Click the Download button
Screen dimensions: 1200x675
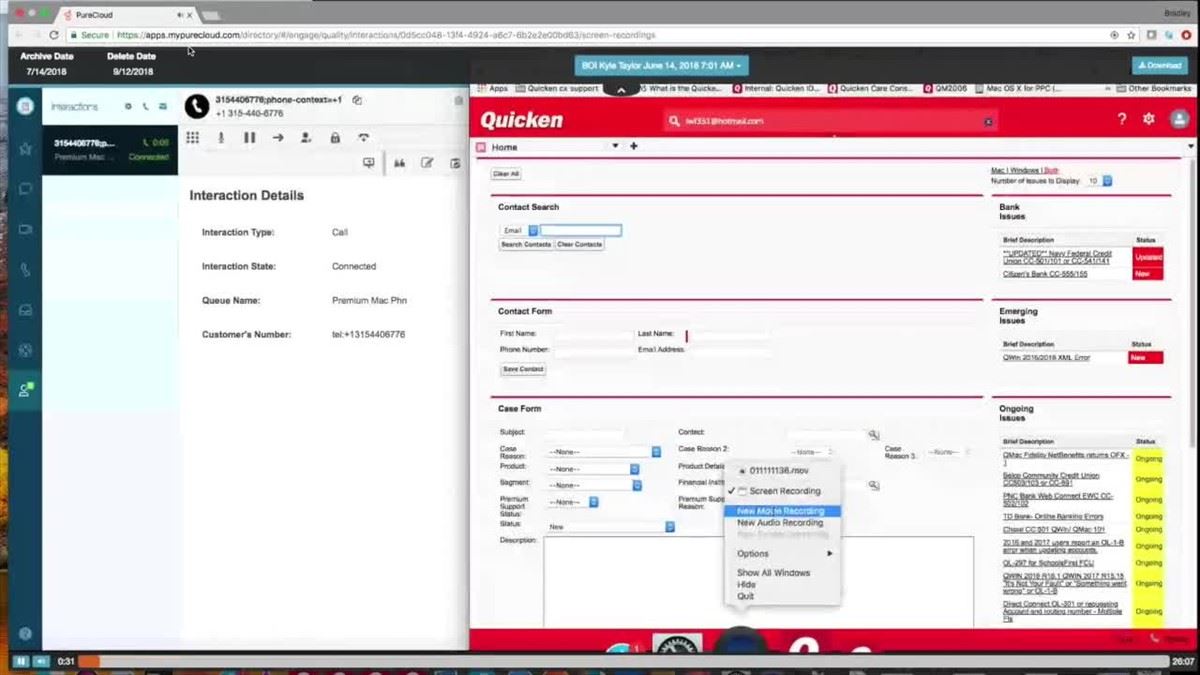[x=1160, y=65]
